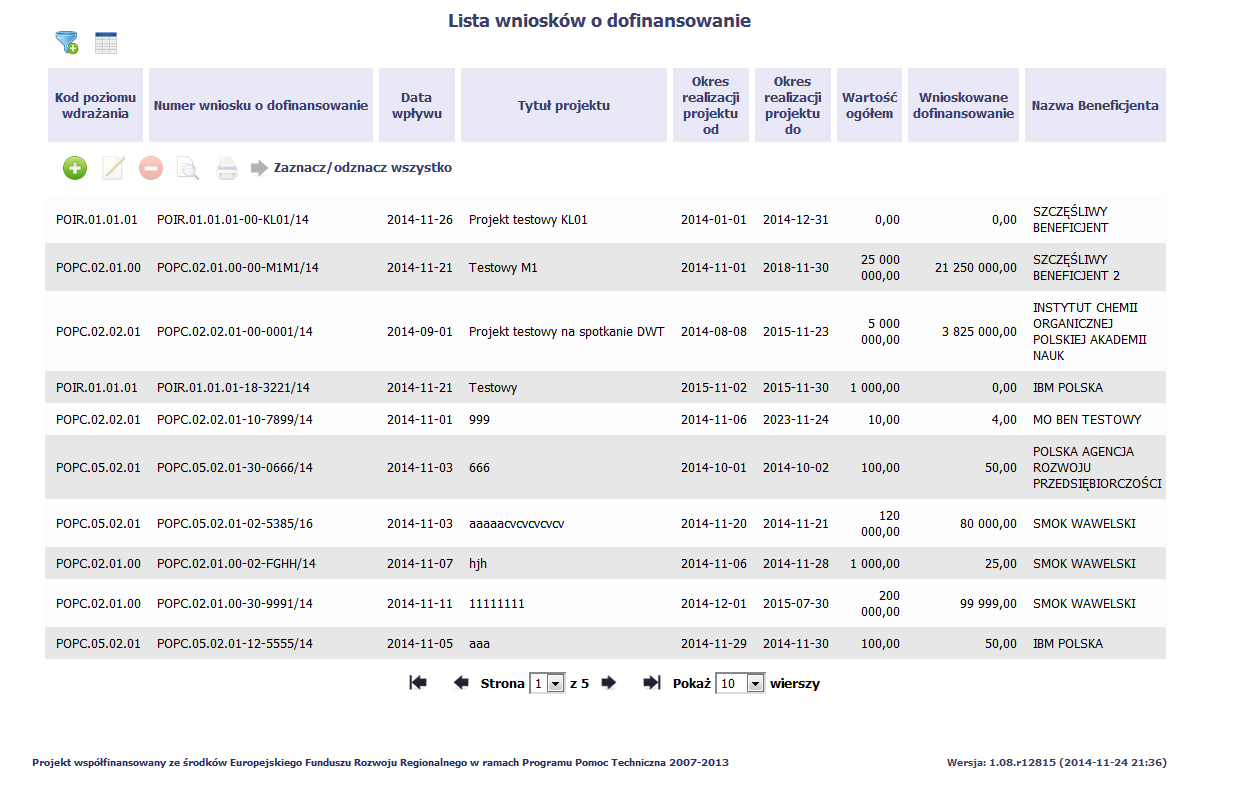Open the add filter funnel icon
Screen dimensions: 1240x796
67,43
